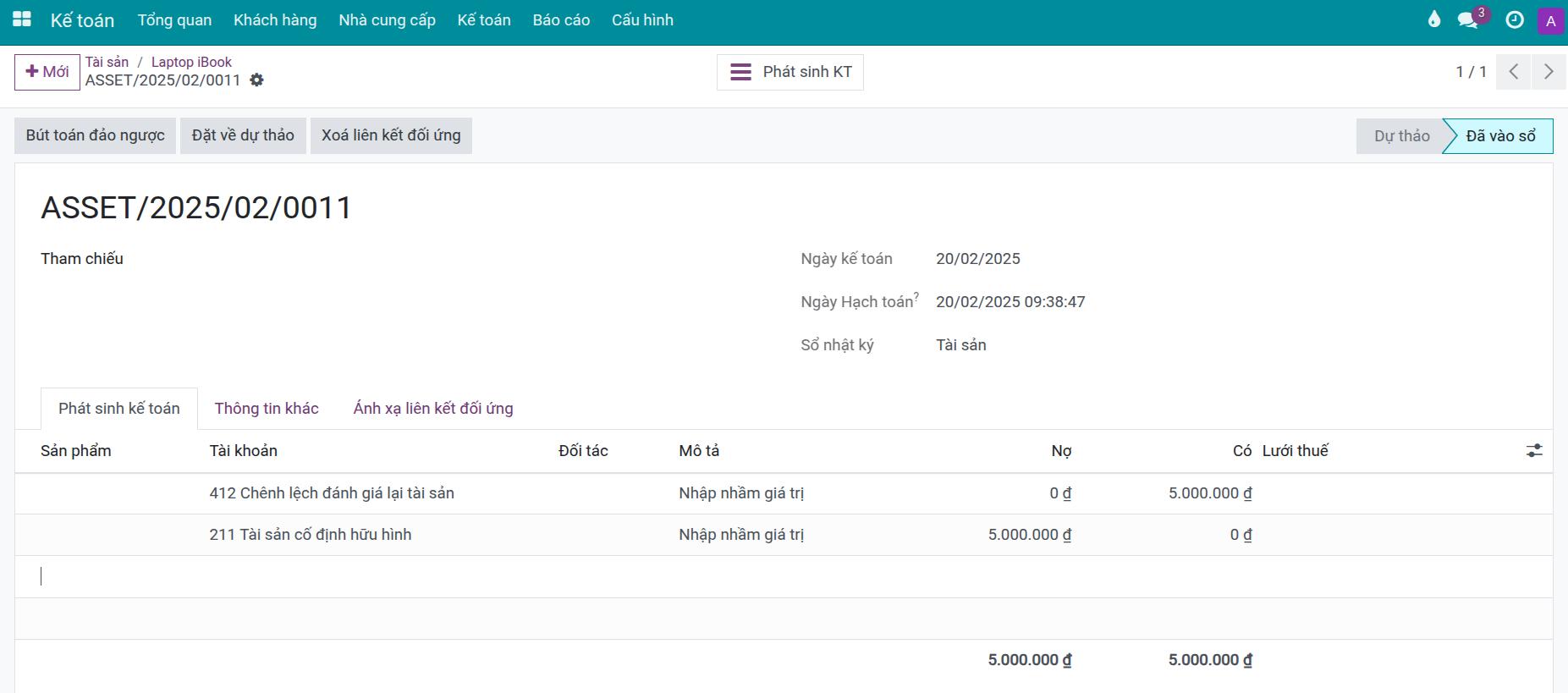The image size is (1568, 693).
Task: Expand the Cấu hình menu
Action: click(x=642, y=20)
